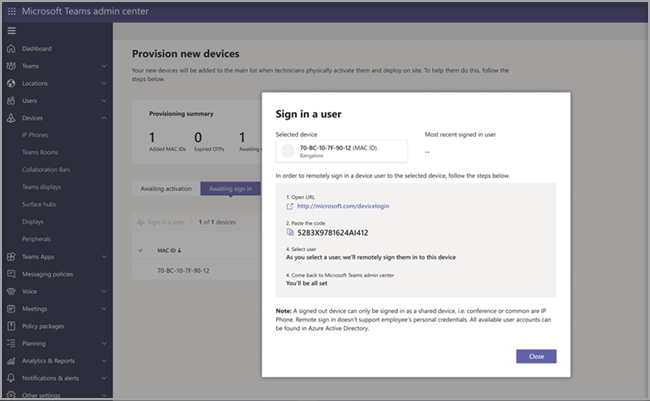Screen dimensions: 650x401
Task: Click the Sign in a user toolbar button
Action: pyautogui.click(x=161, y=222)
